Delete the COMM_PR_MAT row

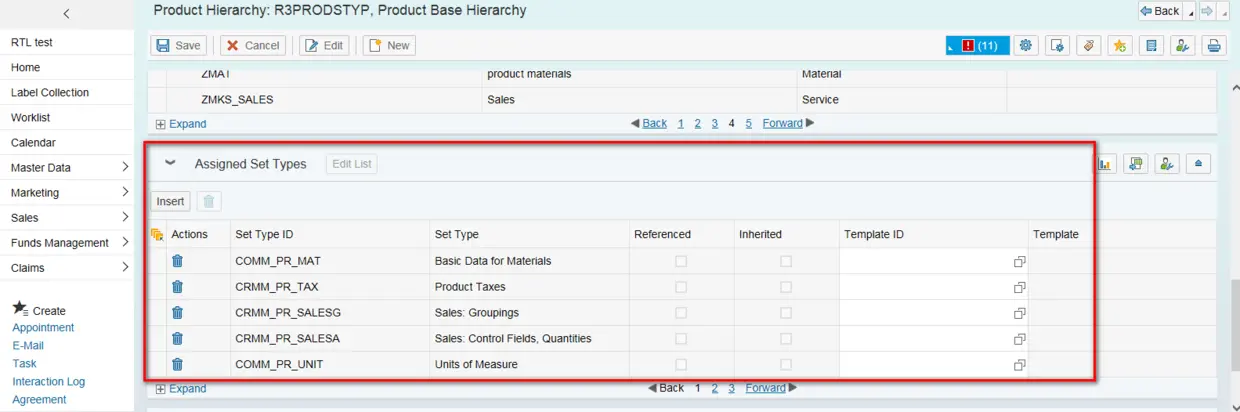click(x=177, y=261)
